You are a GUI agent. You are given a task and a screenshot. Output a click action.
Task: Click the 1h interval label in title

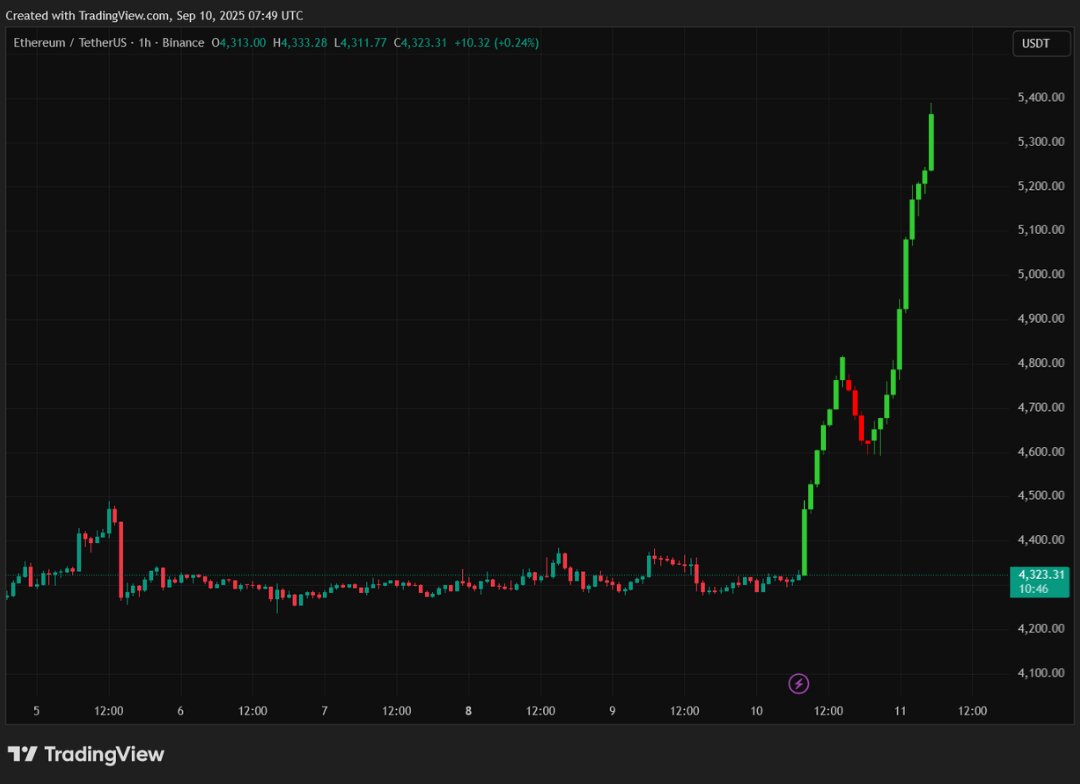tap(145, 43)
